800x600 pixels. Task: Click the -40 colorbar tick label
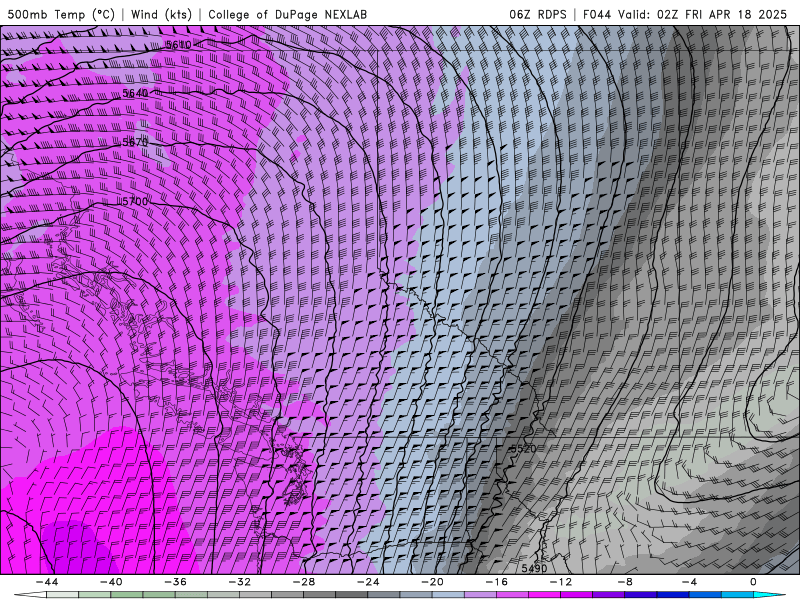click(x=111, y=582)
